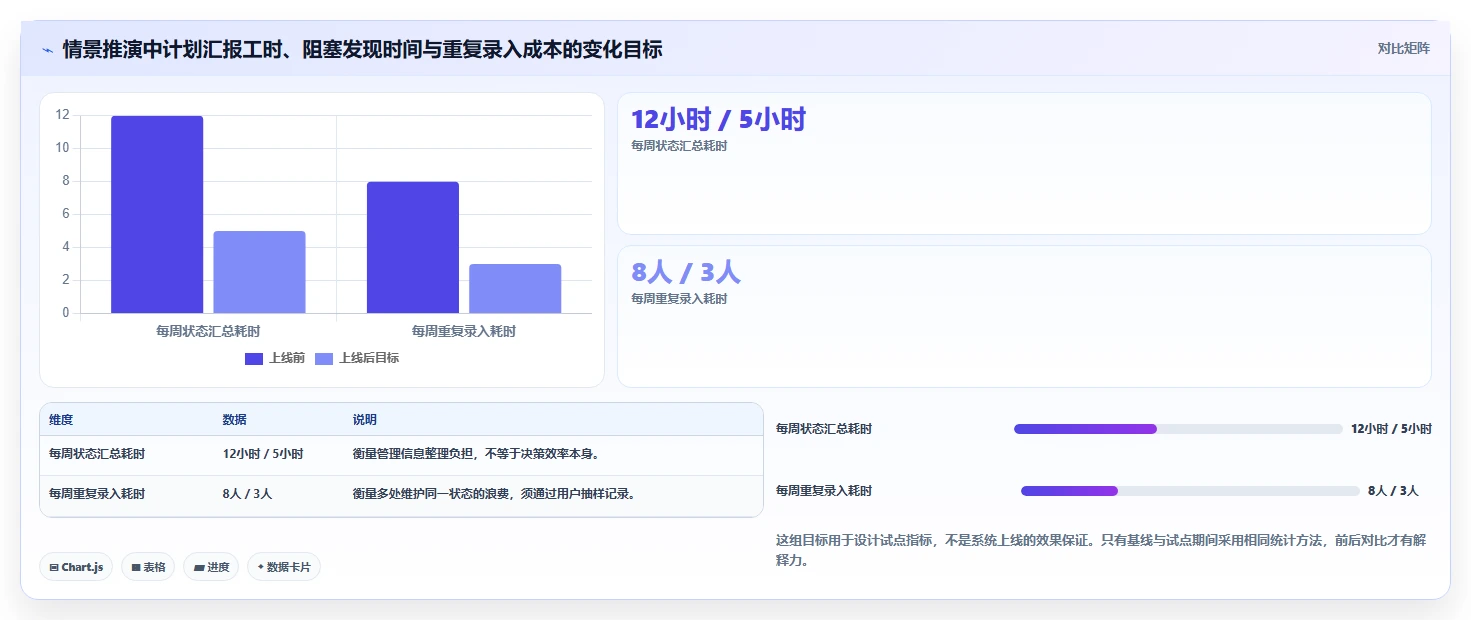The height and width of the screenshot is (620, 1471).
Task: Select the 12小时 / 5小时 data card value
Action: click(718, 120)
